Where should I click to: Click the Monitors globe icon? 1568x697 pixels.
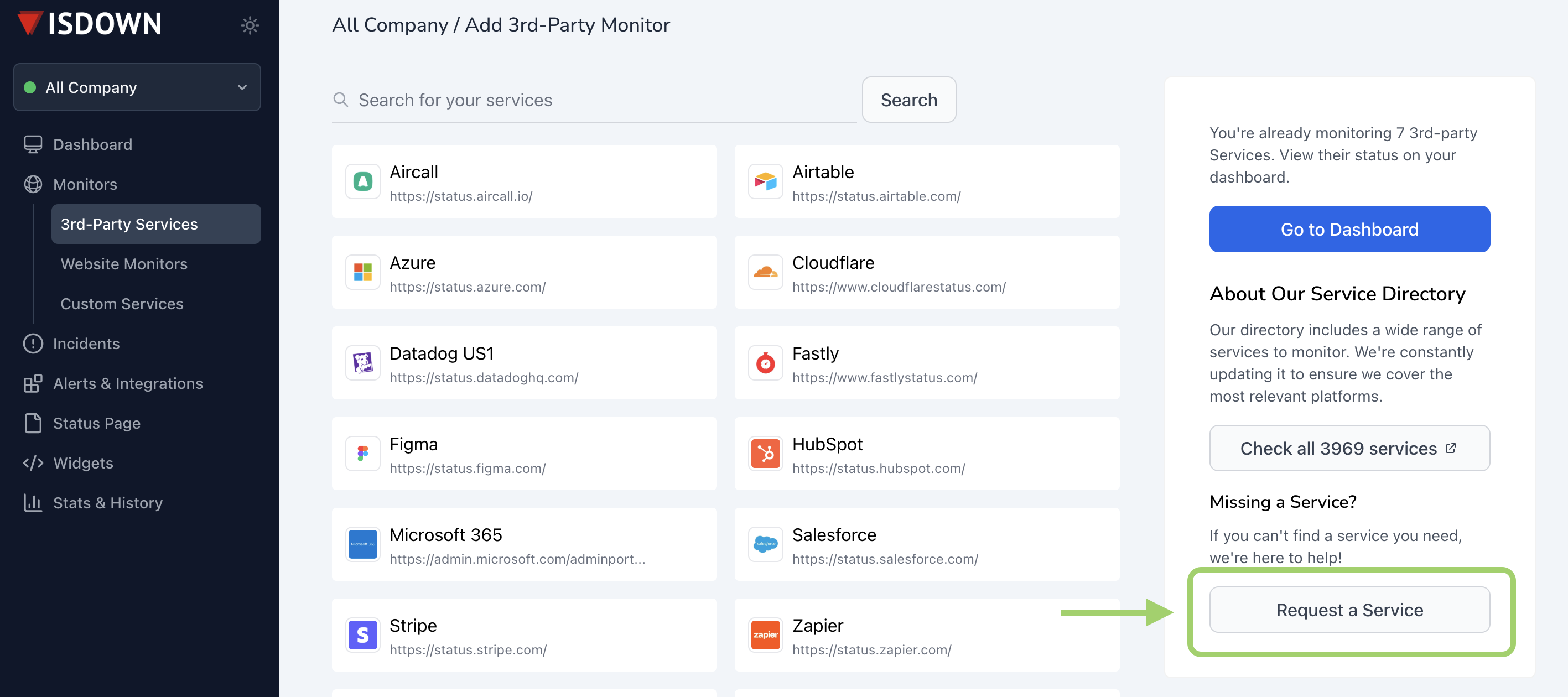pos(33,184)
